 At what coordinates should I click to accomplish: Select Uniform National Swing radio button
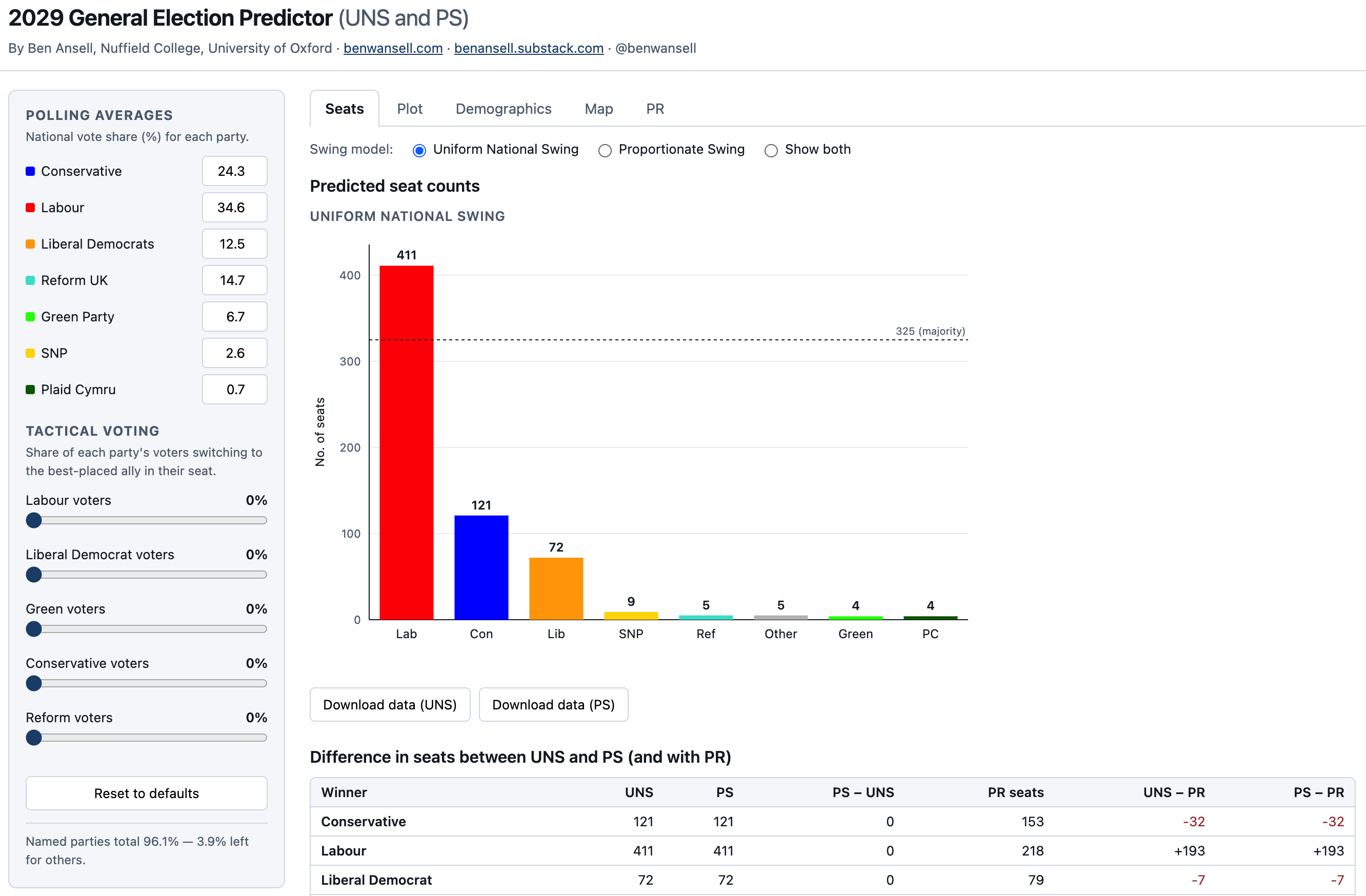point(419,150)
